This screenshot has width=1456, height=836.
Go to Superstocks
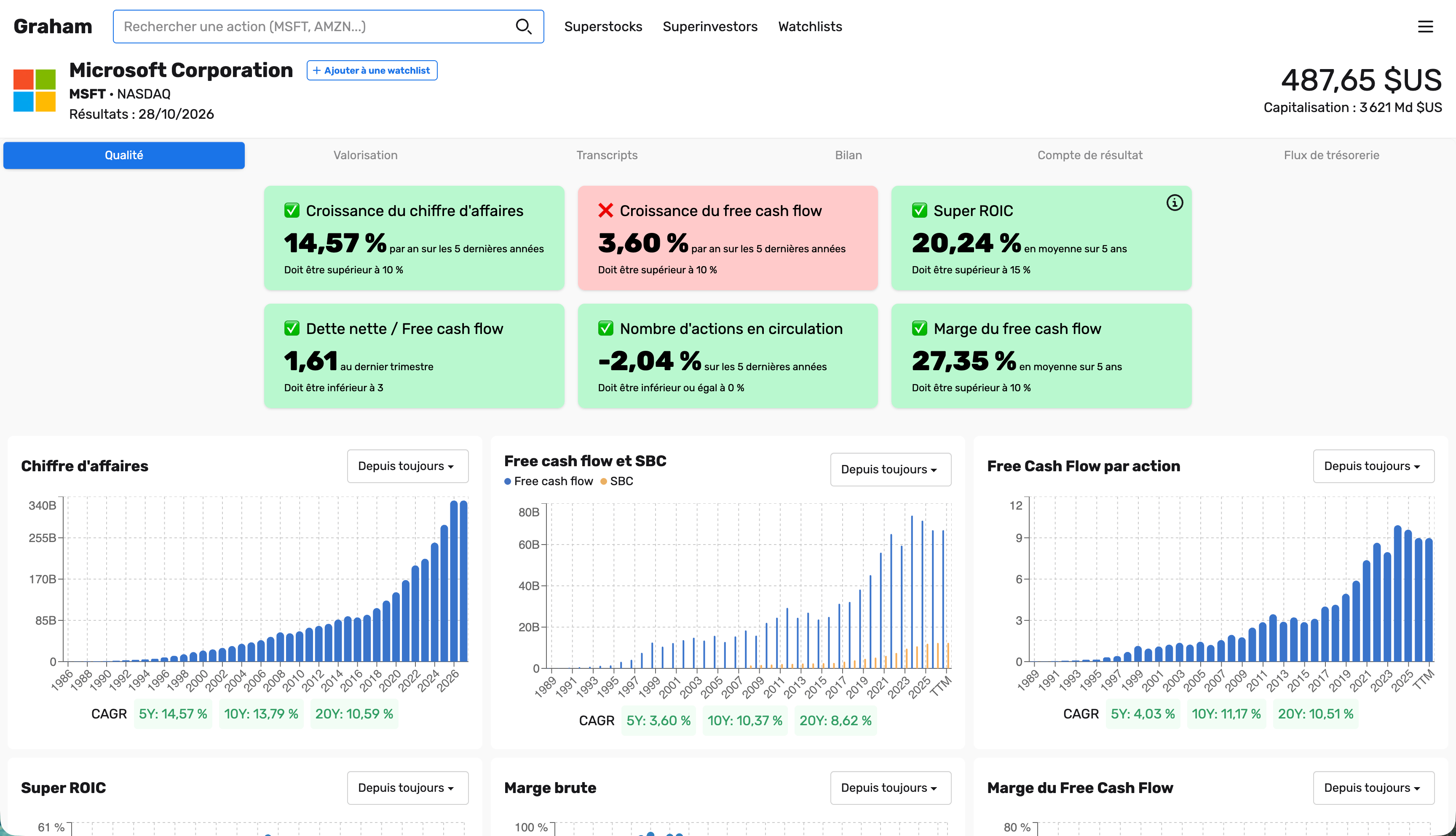coord(603,27)
